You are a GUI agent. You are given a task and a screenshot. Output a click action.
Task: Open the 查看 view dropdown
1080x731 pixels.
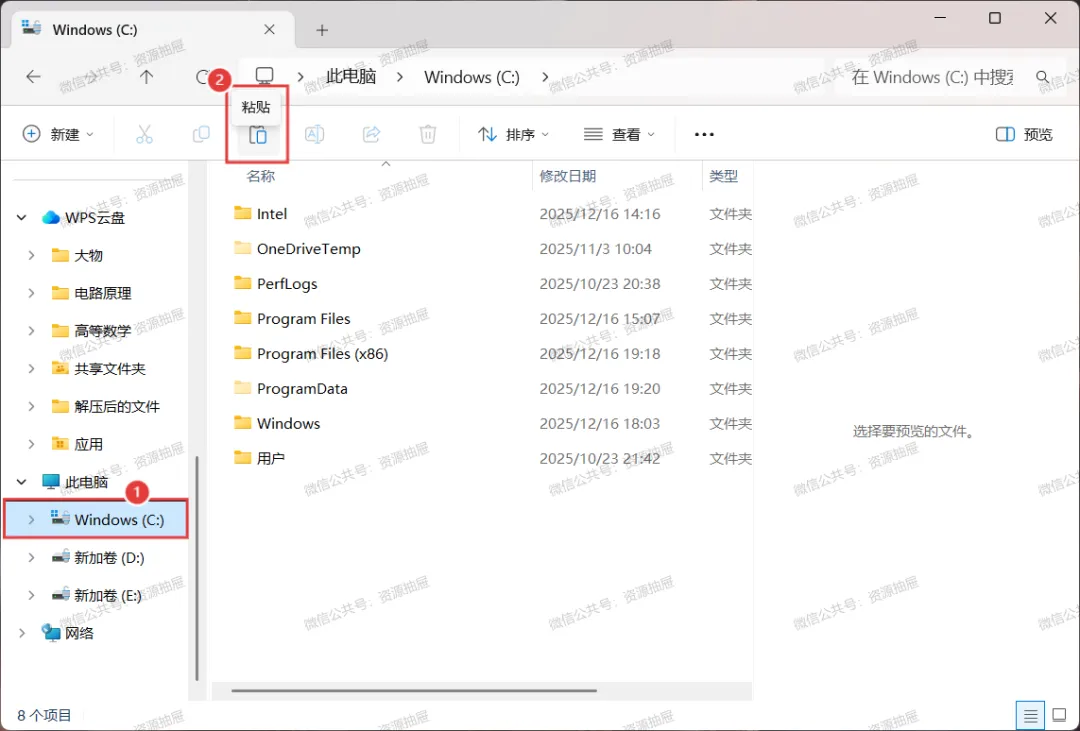click(x=619, y=134)
